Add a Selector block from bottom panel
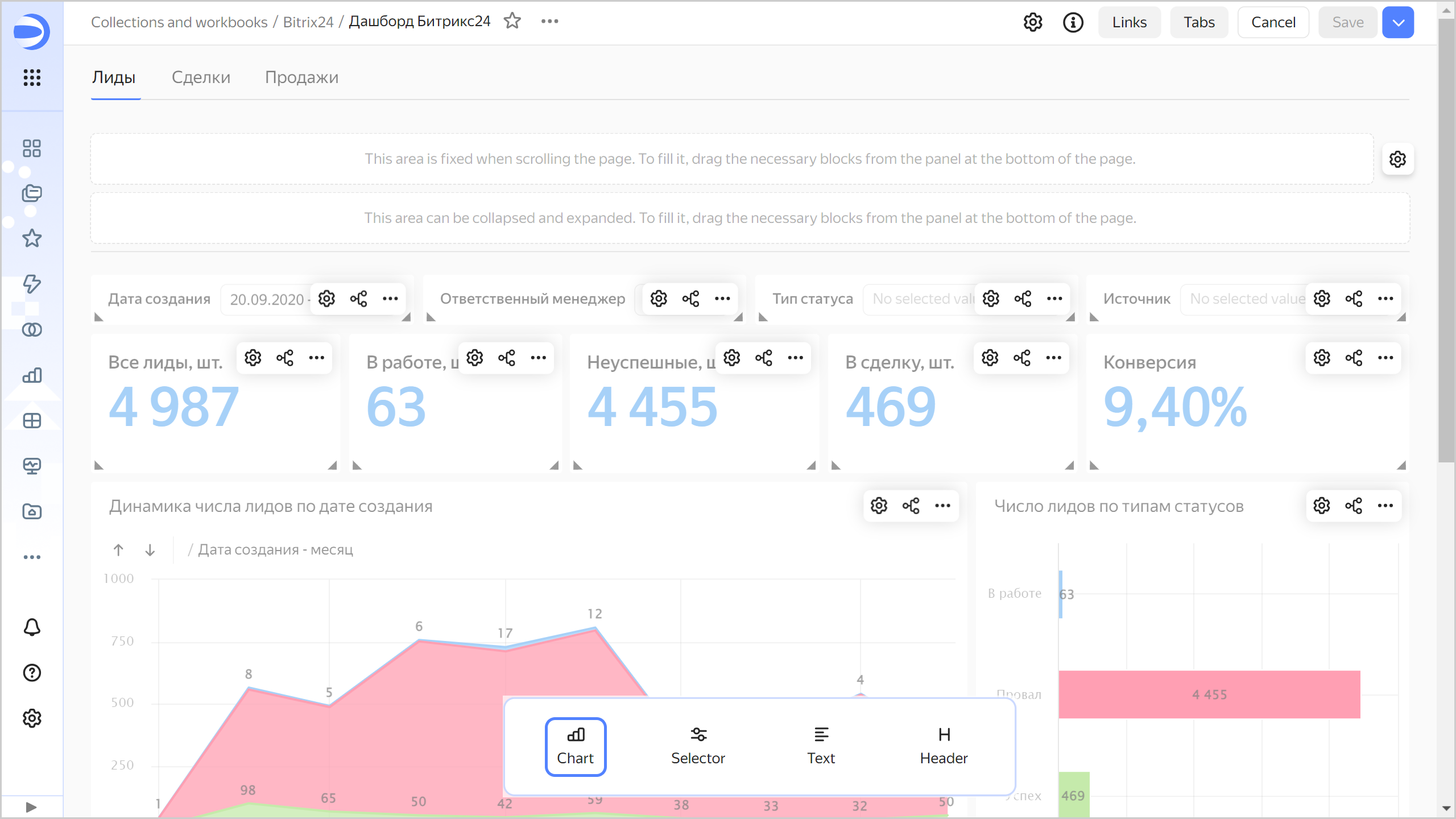 pos(698,746)
